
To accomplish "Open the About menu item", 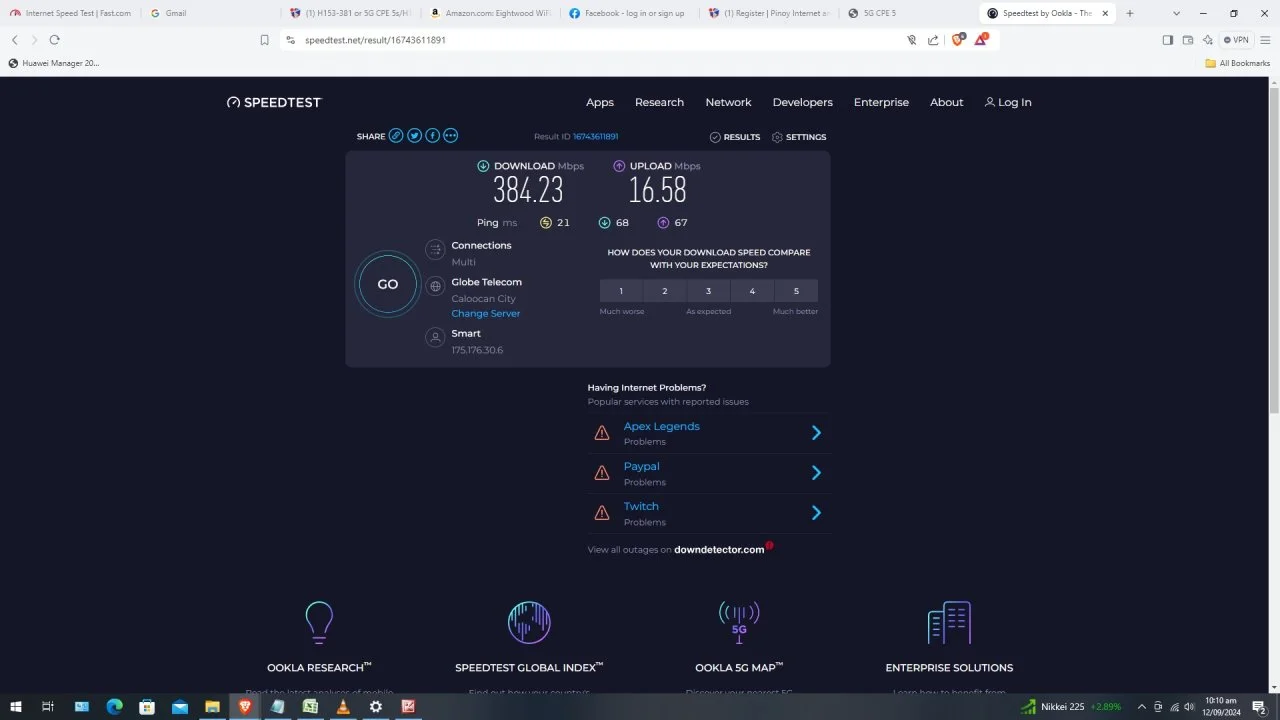I will point(946,102).
